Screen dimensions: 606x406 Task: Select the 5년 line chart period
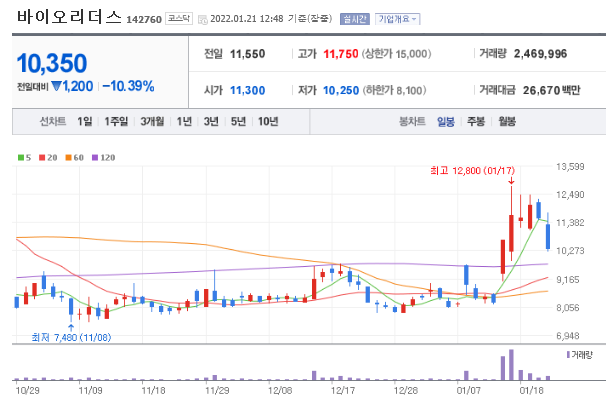tap(238, 122)
